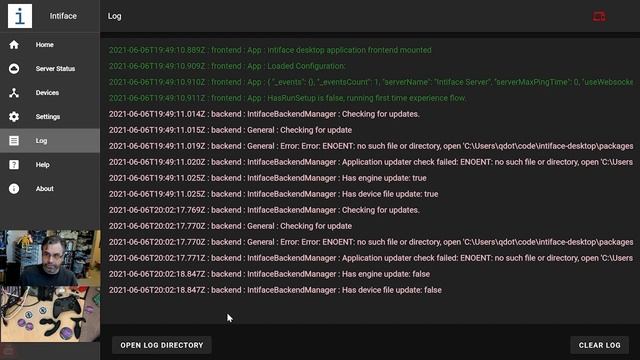Select the Devices node icon
Screen dimensions: 640x360
point(14,93)
